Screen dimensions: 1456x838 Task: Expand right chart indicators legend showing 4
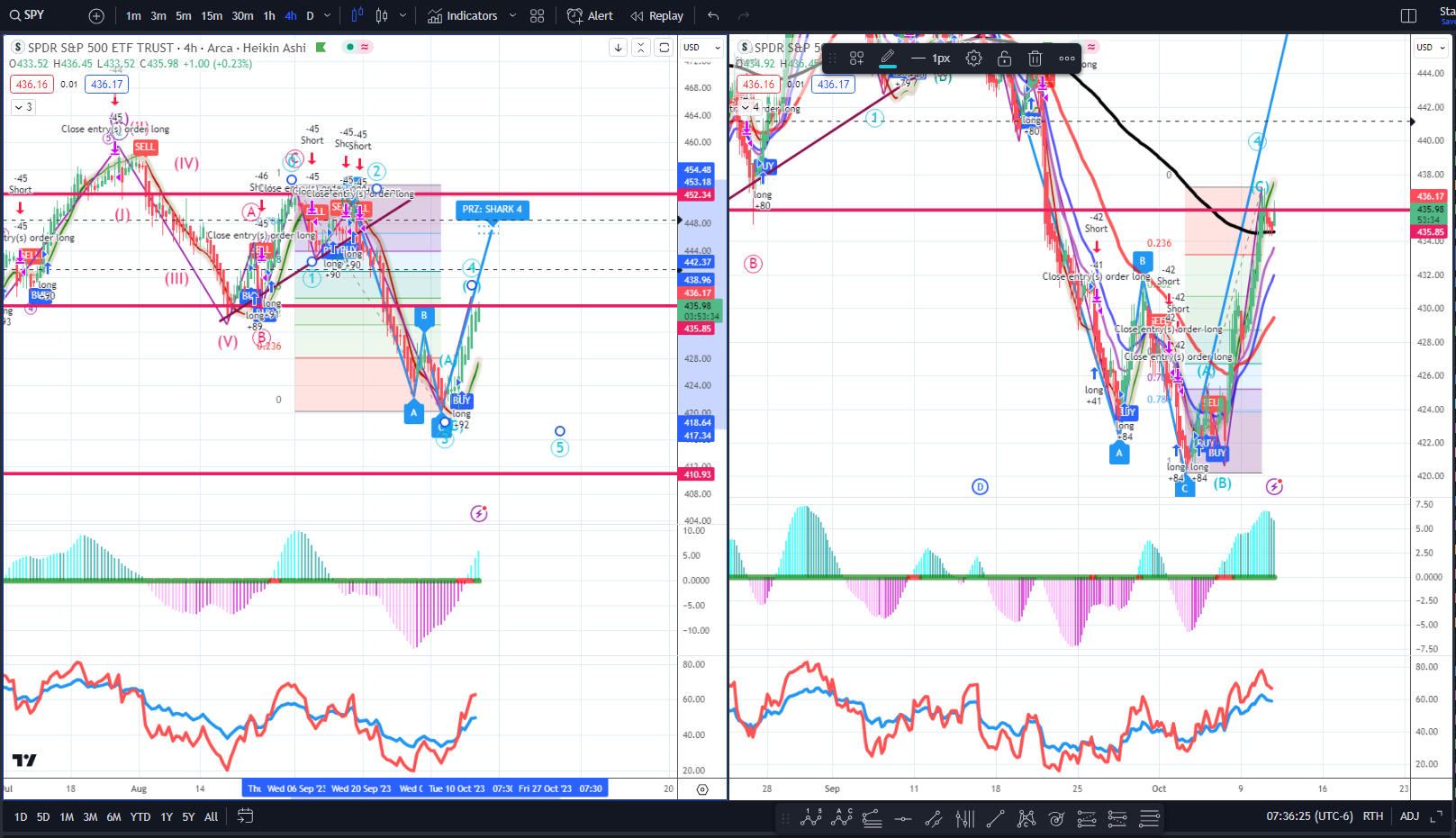click(x=749, y=108)
